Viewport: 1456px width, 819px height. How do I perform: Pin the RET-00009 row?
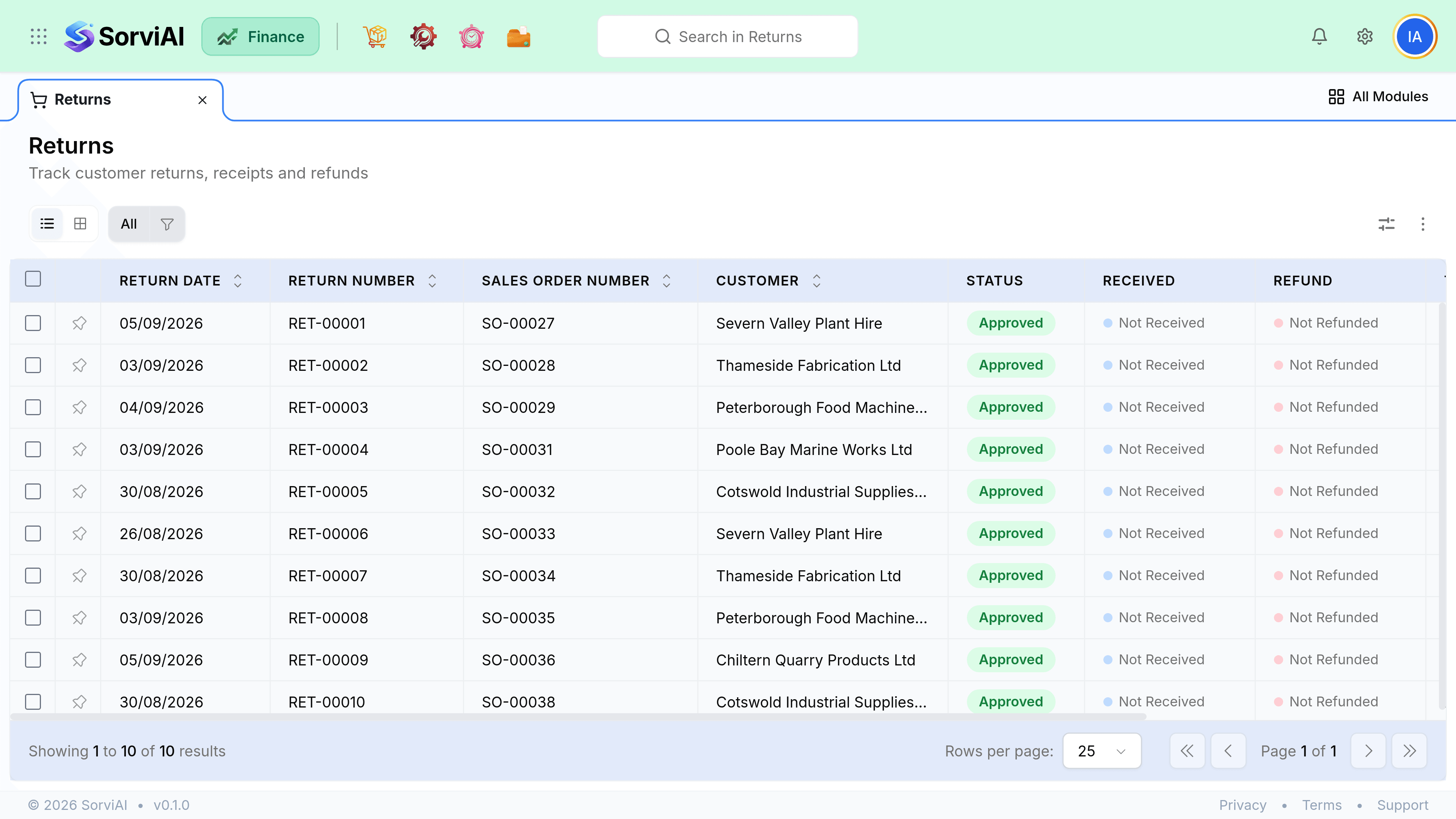(x=79, y=660)
